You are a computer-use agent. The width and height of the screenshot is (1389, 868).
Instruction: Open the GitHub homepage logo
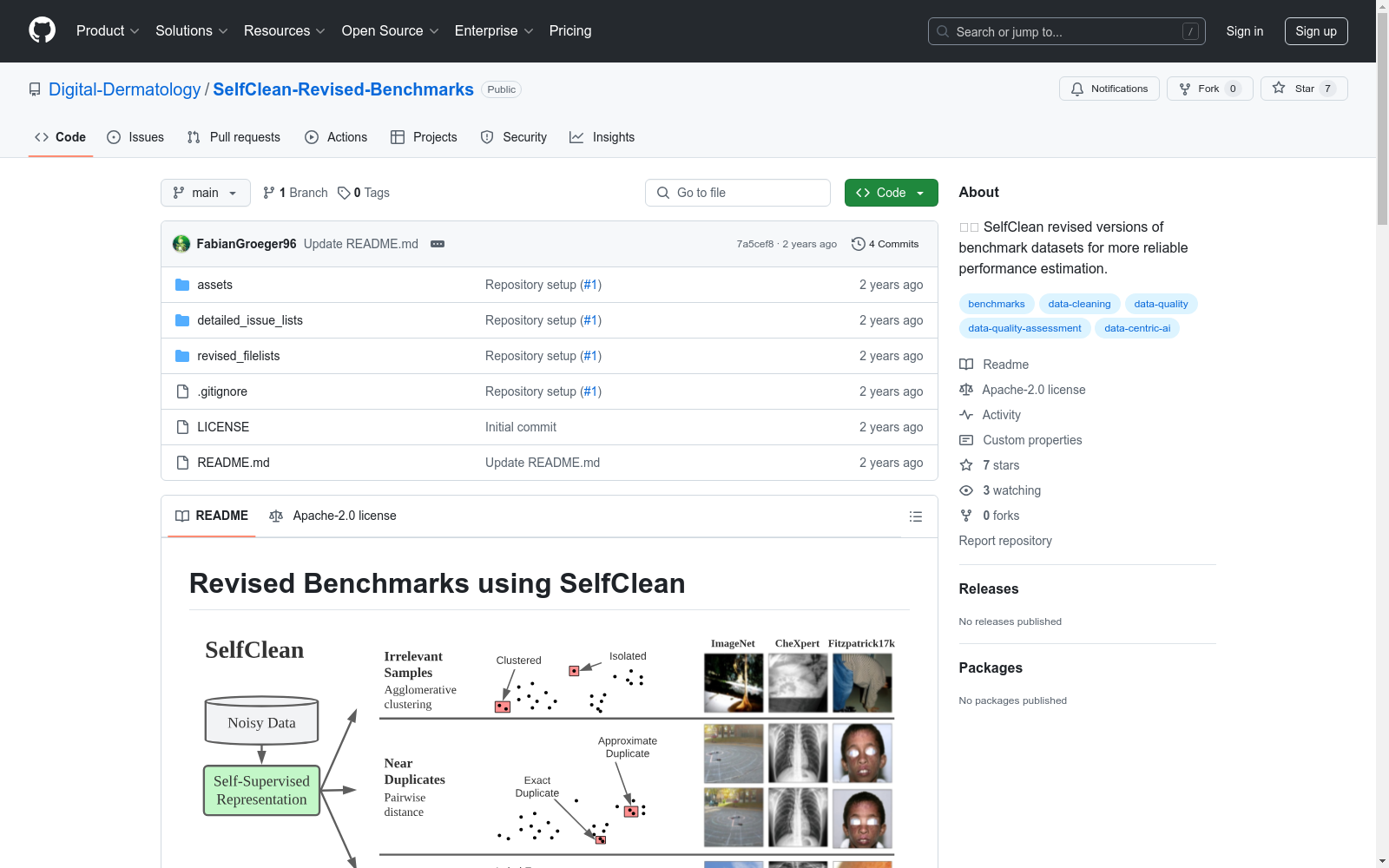tap(42, 30)
